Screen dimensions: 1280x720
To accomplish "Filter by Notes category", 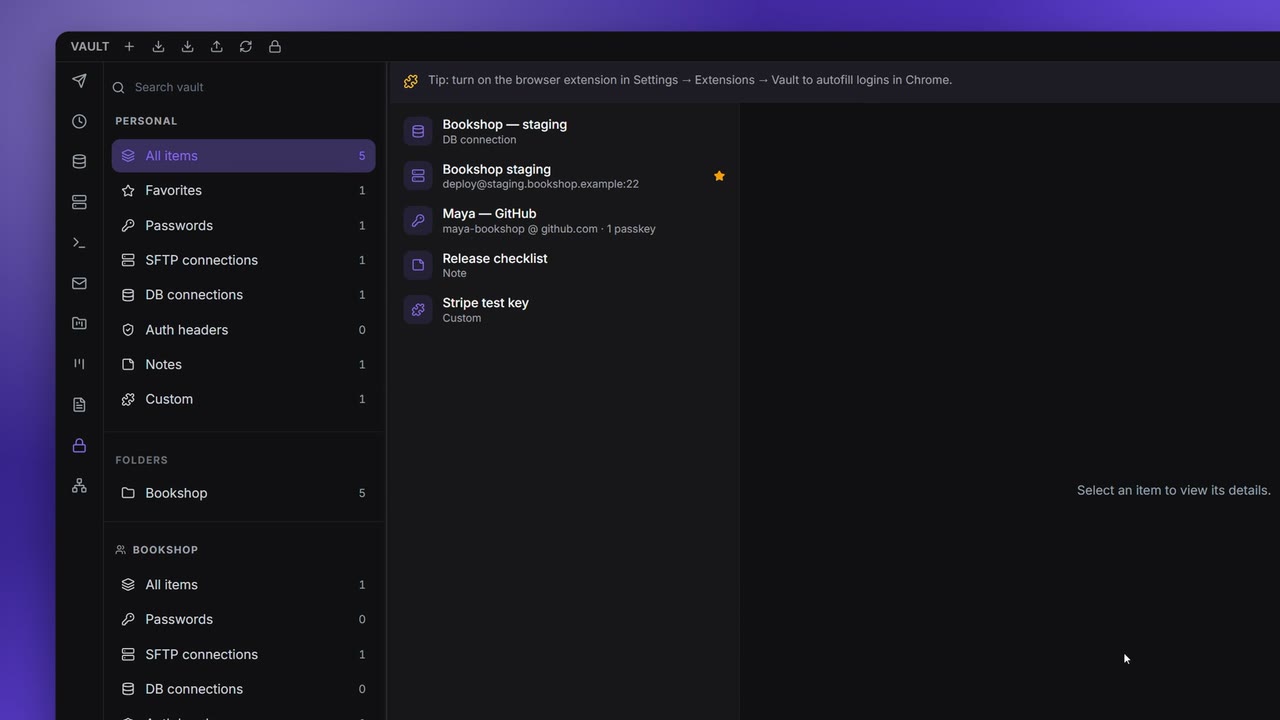I will pyautogui.click(x=243, y=364).
